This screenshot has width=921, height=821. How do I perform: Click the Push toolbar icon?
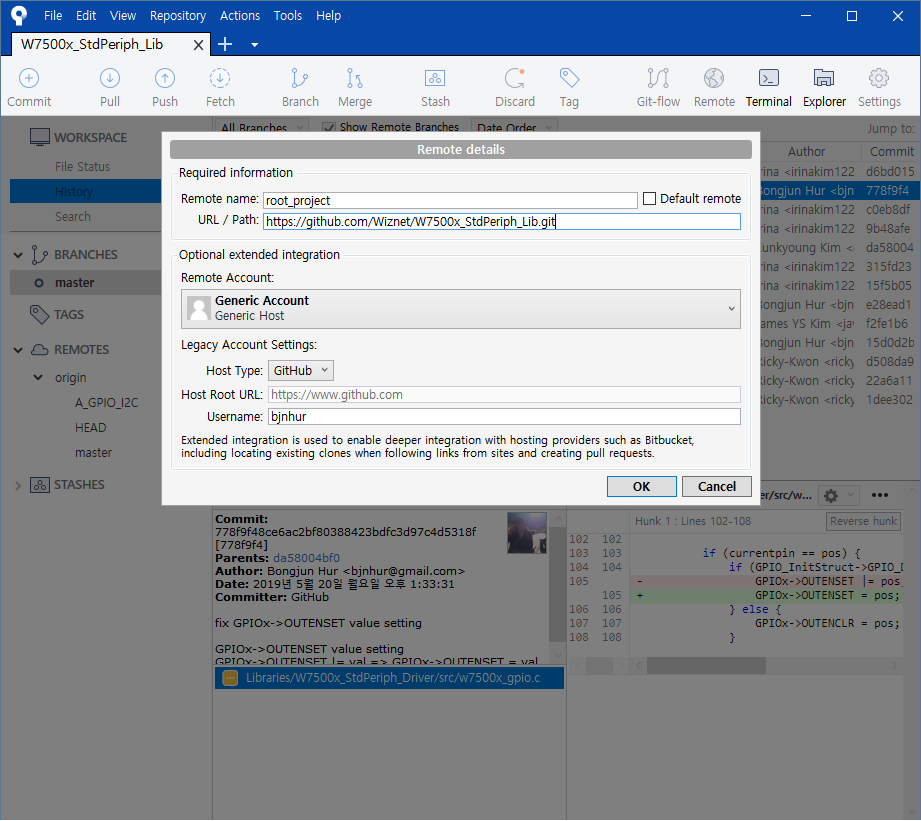click(x=164, y=78)
